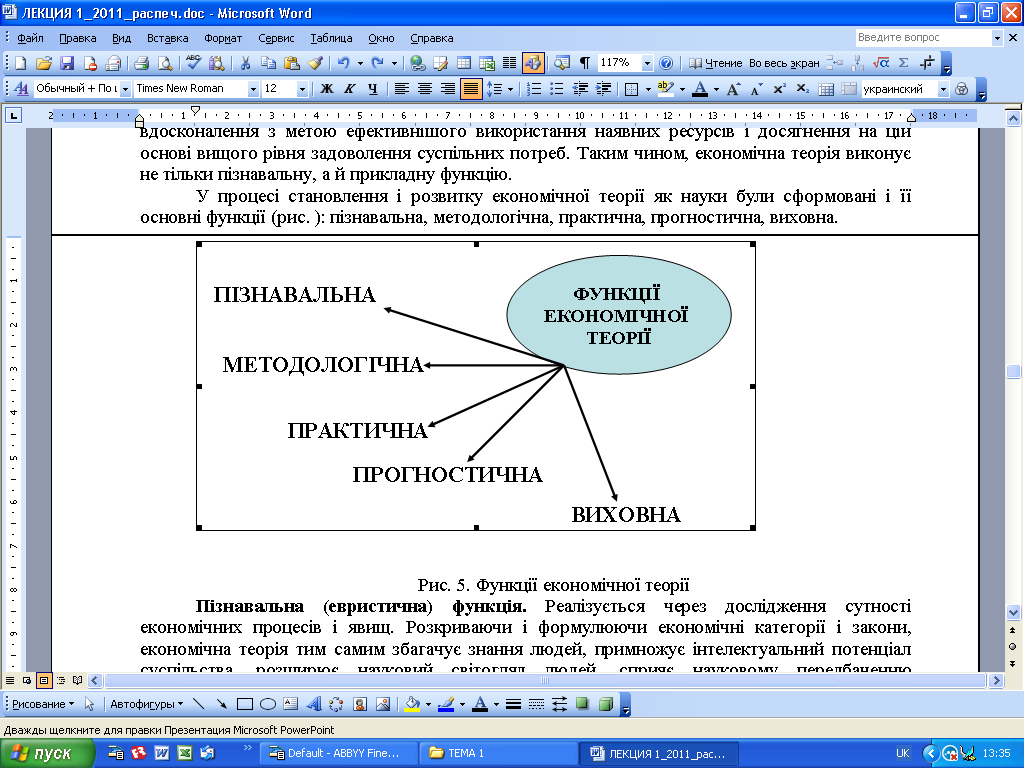The height and width of the screenshot is (768, 1024).
Task: Click the highlight color marker
Action: pos(665,89)
